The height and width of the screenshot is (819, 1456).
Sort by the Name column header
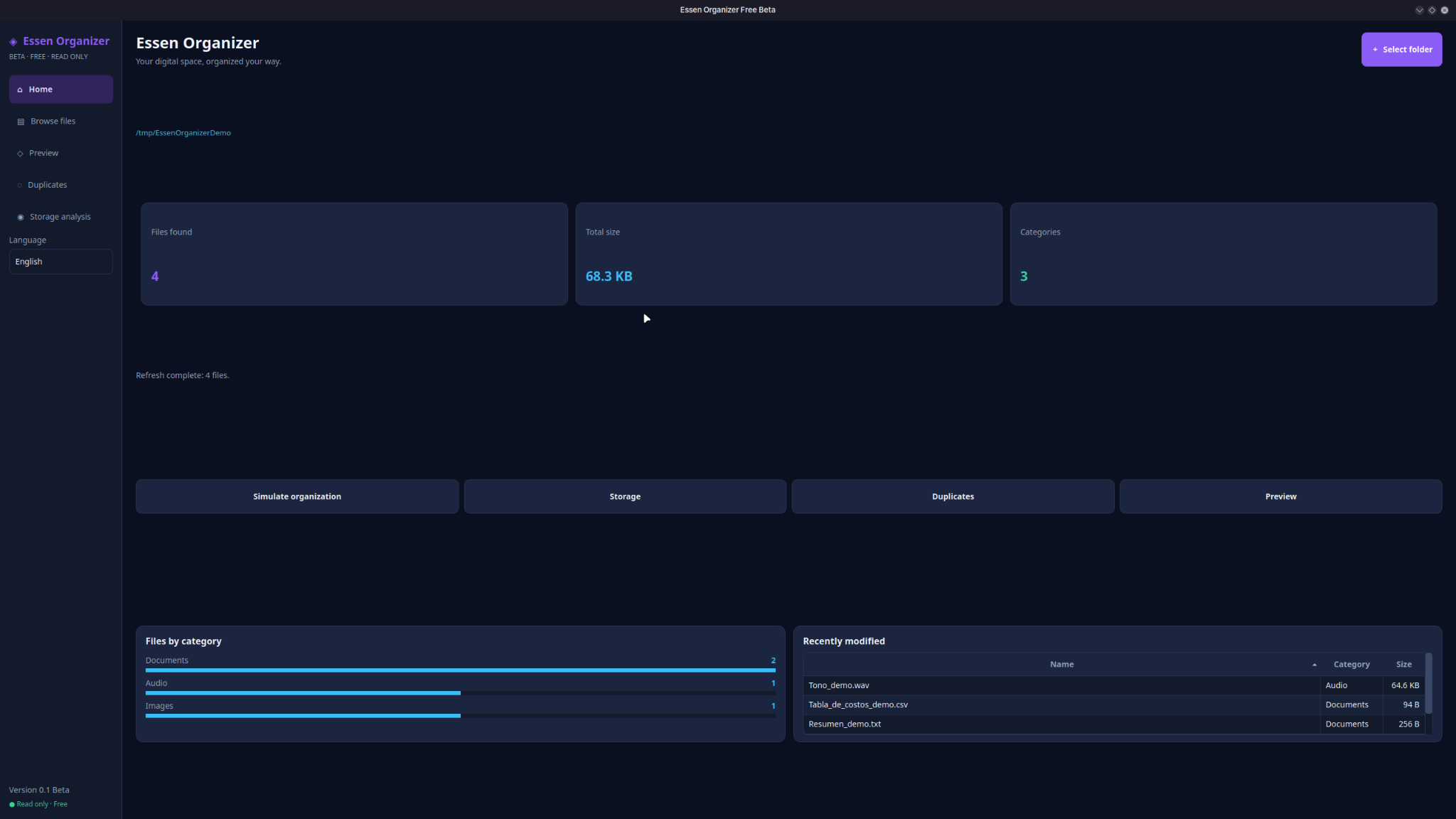(1061, 665)
